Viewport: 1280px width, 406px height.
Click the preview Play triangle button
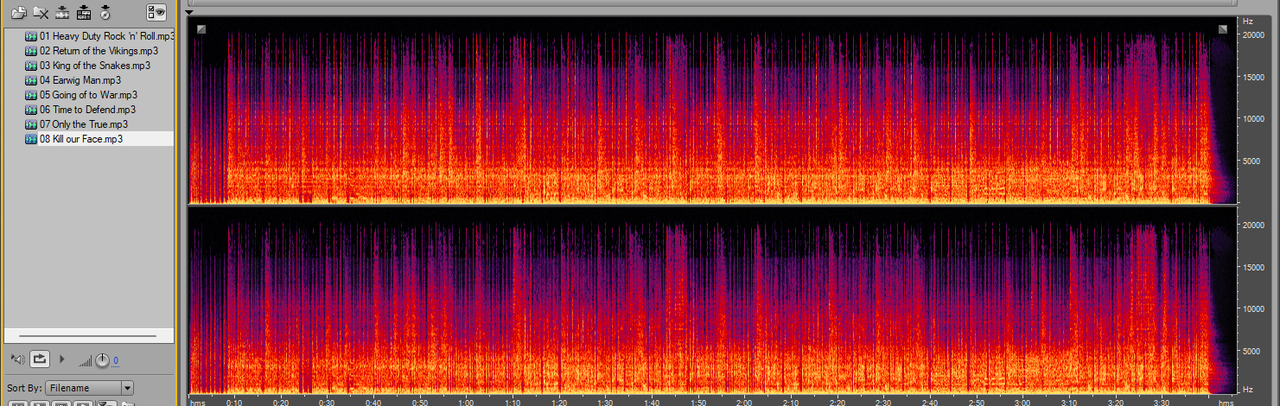[x=62, y=358]
